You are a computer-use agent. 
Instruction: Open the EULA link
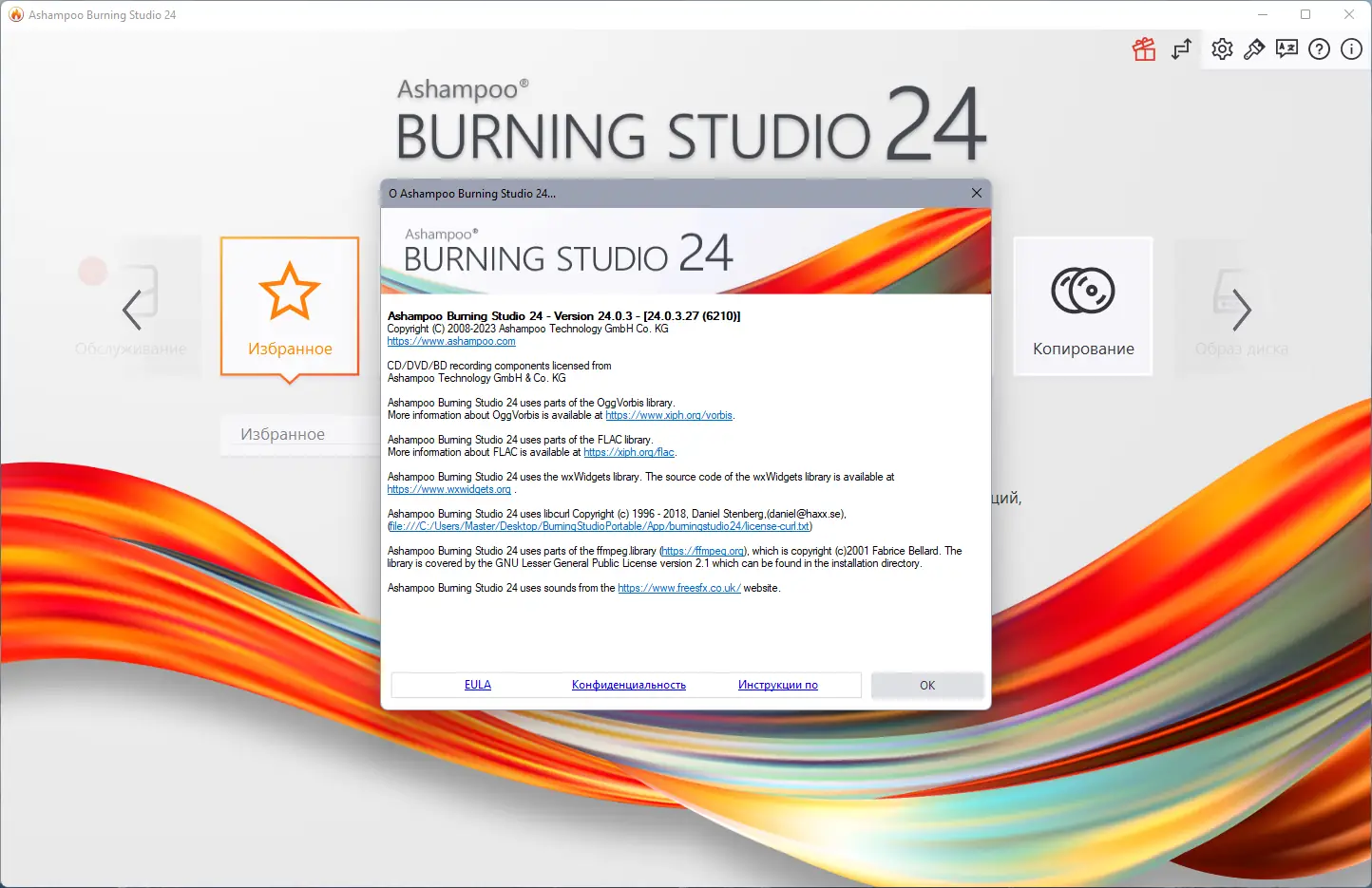pos(478,685)
